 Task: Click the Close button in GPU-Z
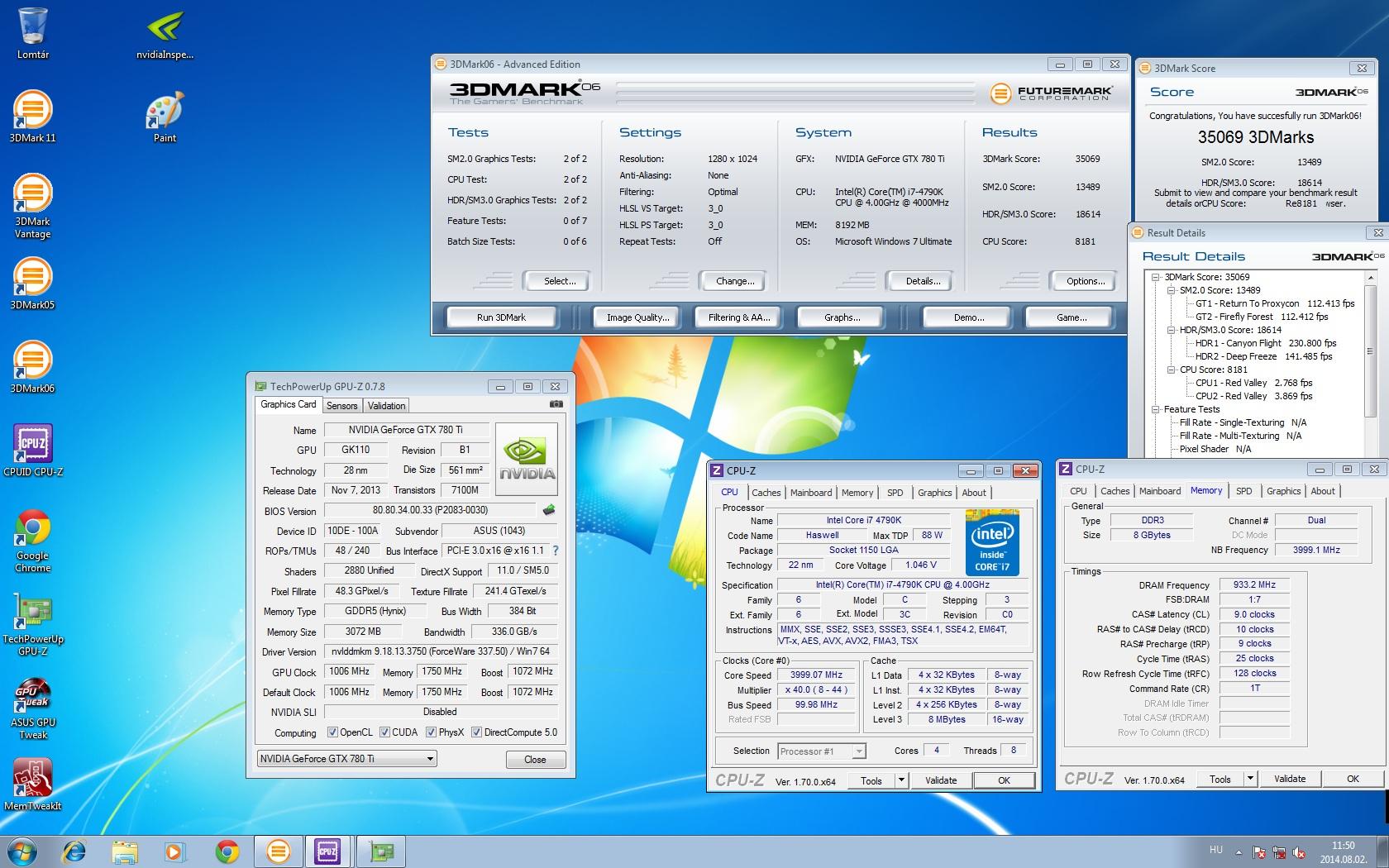point(535,760)
